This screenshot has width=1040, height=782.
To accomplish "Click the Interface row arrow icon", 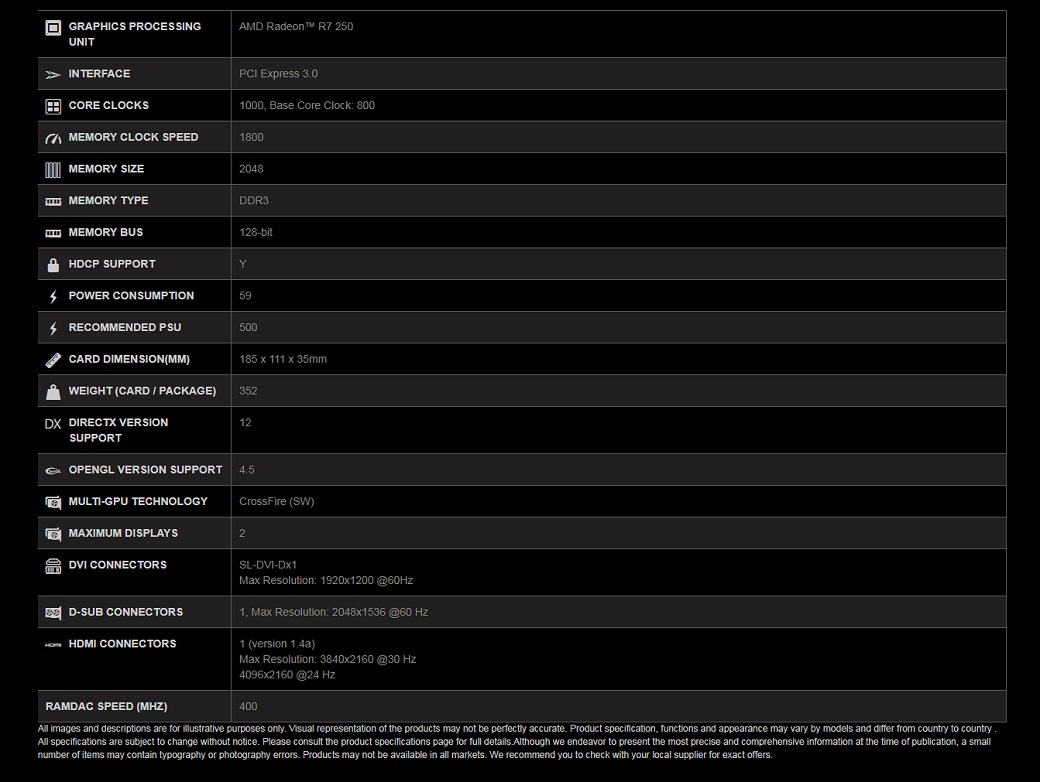I will (x=53, y=74).
